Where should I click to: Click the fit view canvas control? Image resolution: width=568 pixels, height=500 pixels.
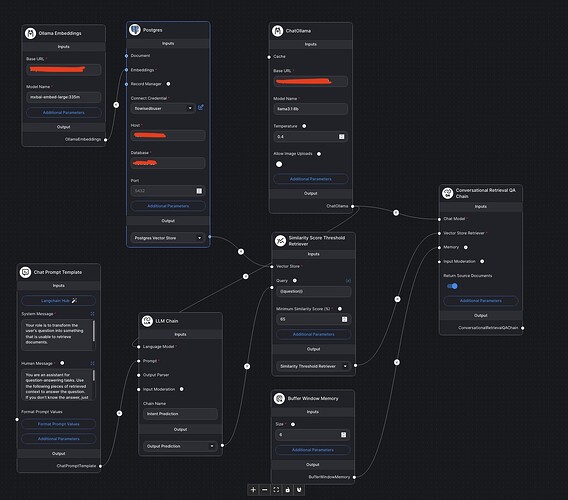point(276,490)
